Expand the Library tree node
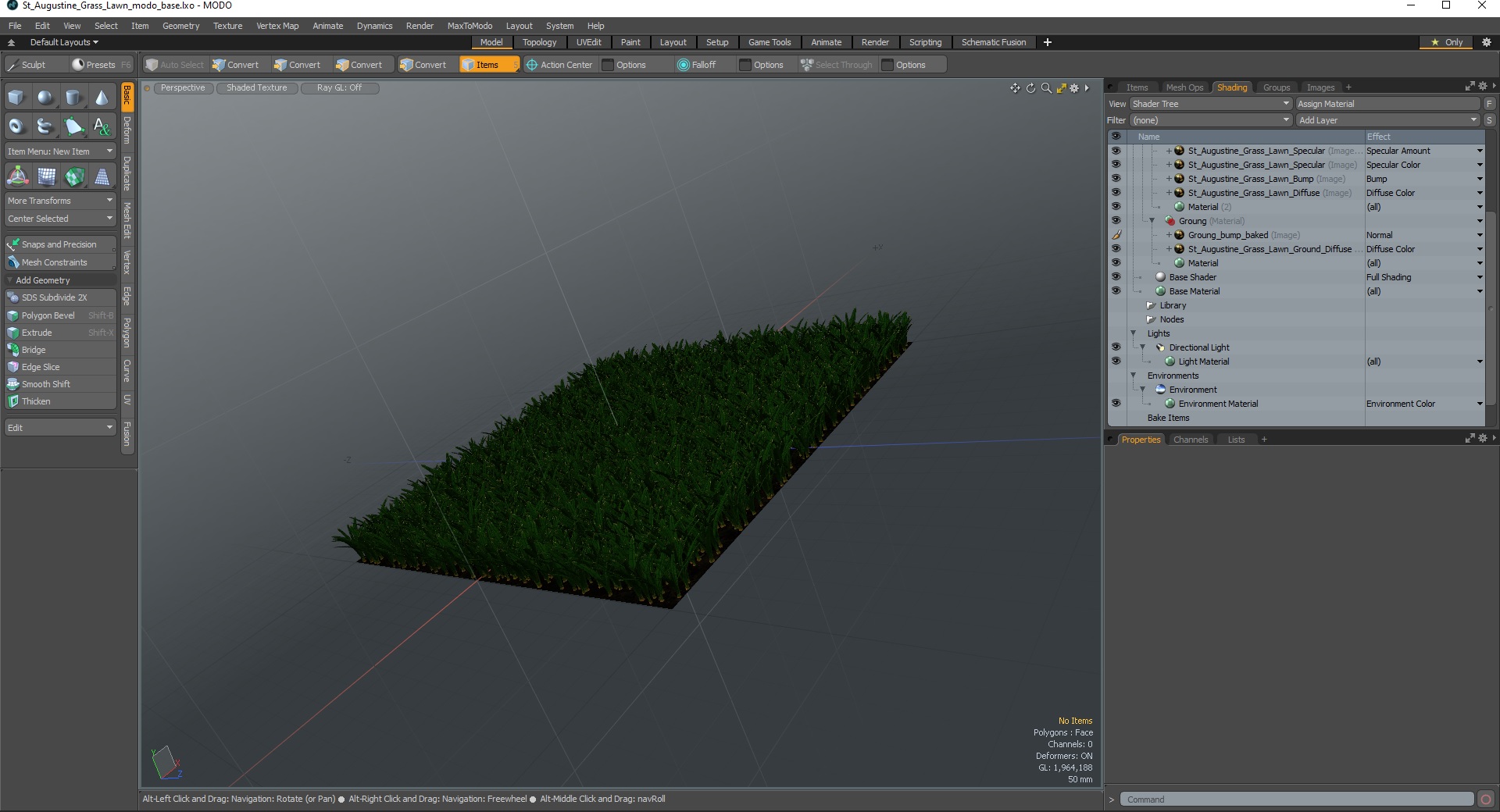Viewport: 1500px width, 812px height. click(x=1151, y=305)
